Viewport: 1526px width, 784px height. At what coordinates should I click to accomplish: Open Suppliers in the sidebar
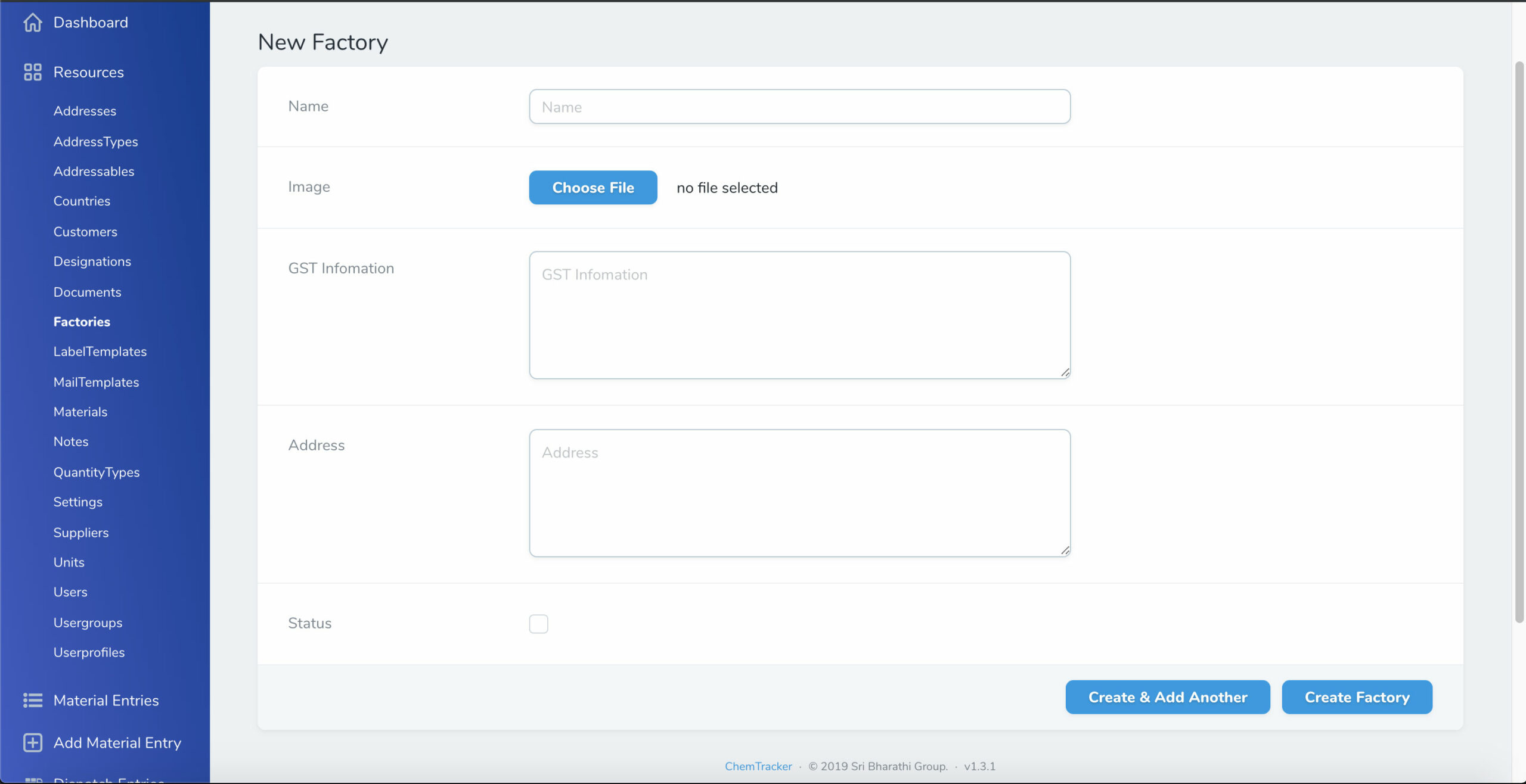(81, 533)
